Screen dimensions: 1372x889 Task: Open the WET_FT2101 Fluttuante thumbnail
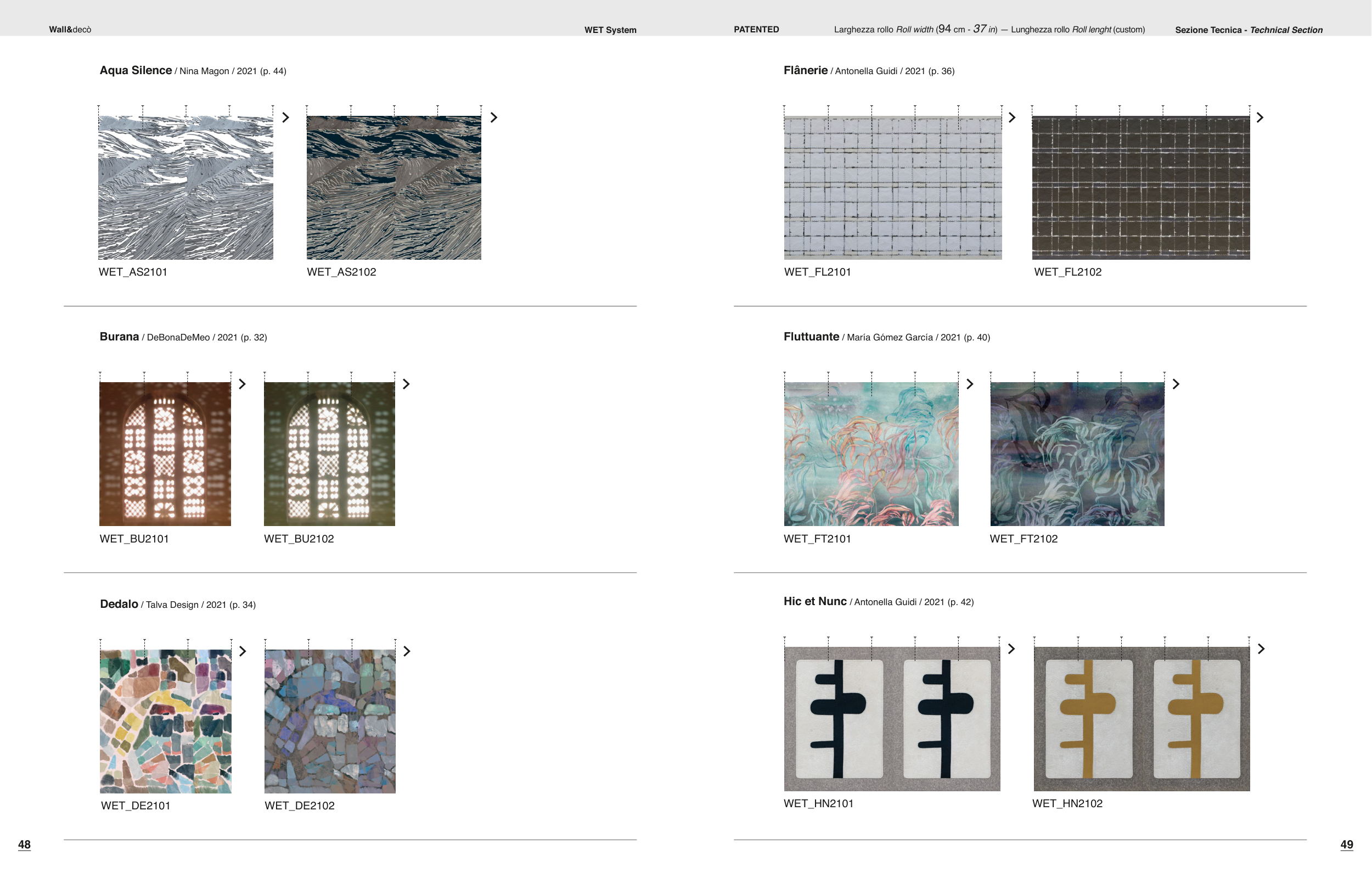(x=870, y=454)
